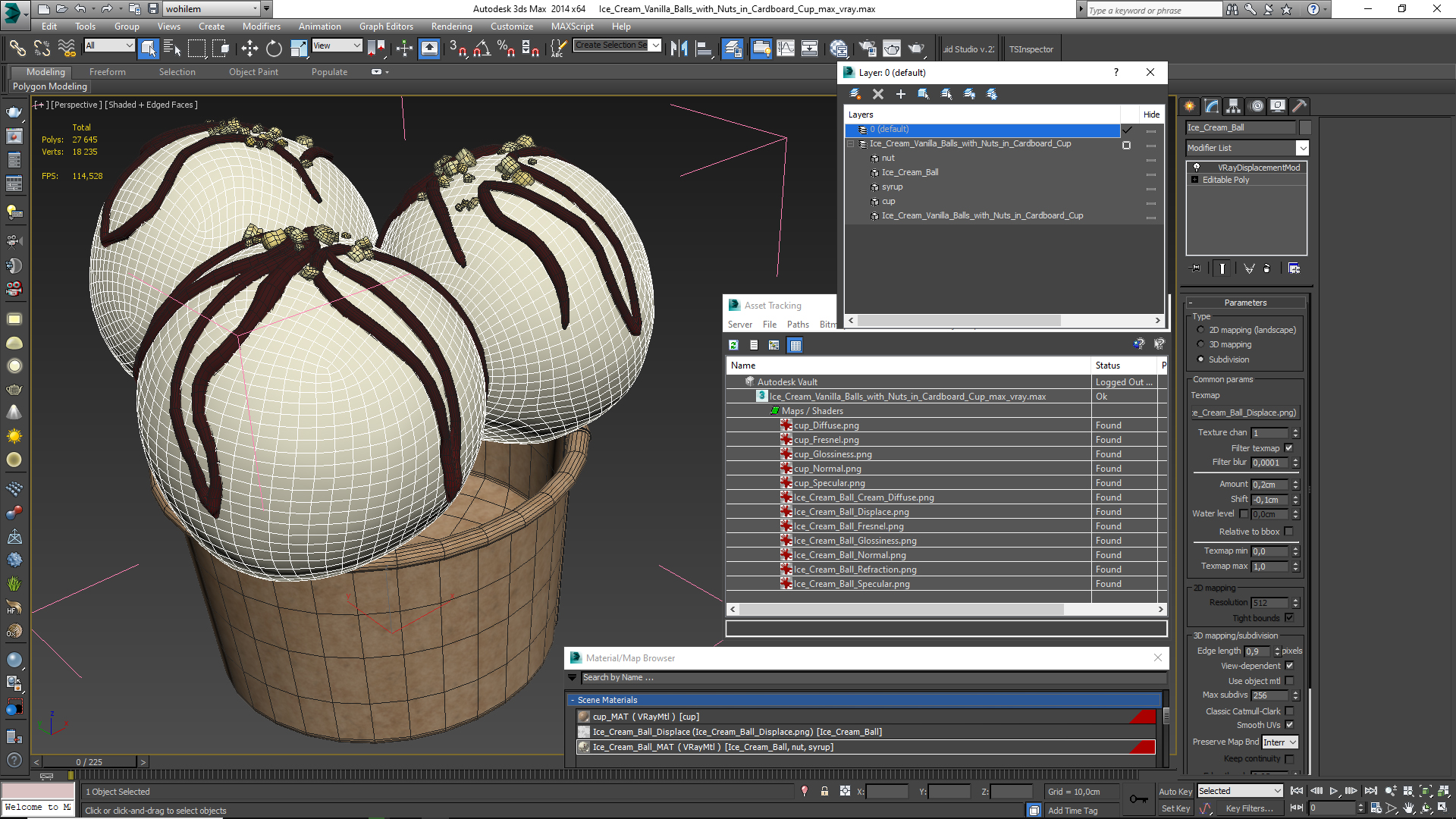The width and height of the screenshot is (1456, 819).
Task: Expand the Editable Poly modifier entry
Action: 1195,180
